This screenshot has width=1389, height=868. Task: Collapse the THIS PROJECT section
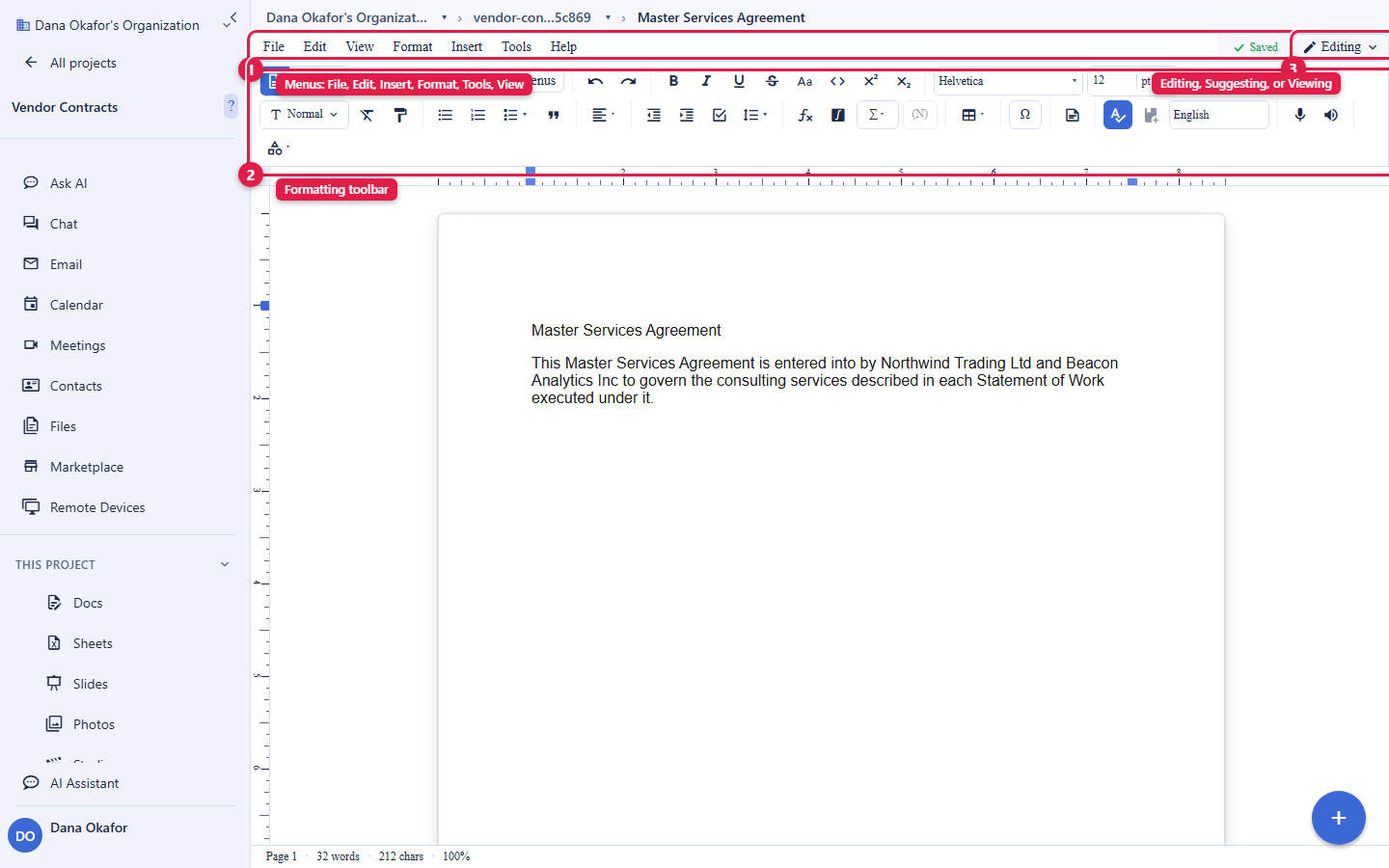(225, 564)
